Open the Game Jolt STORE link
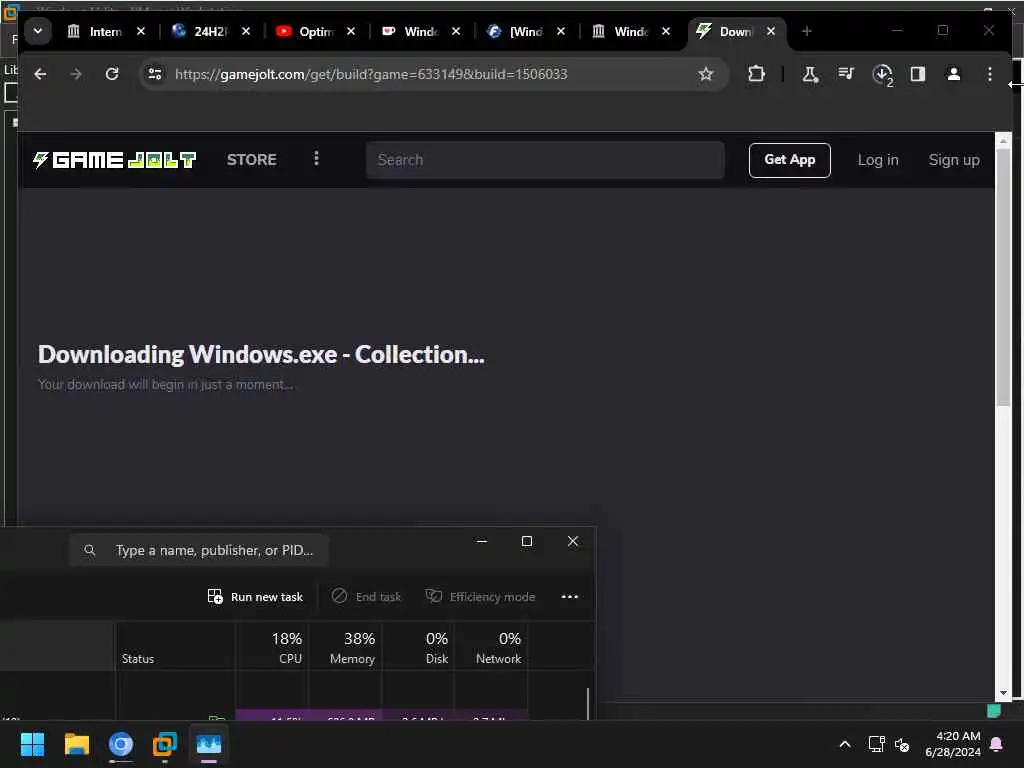 (x=251, y=160)
